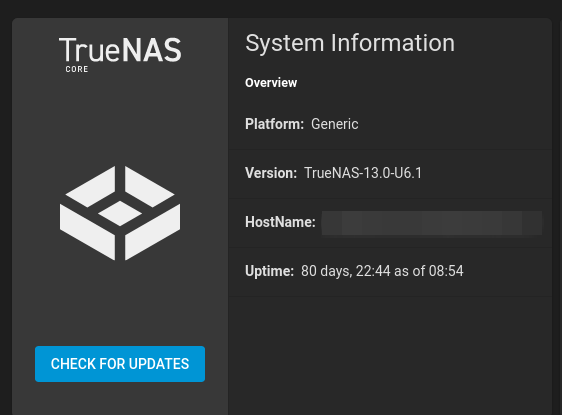This screenshot has height=415, width=562.
Task: Select the TrueNAS-13.0-U6.1 version text
Action: (363, 173)
